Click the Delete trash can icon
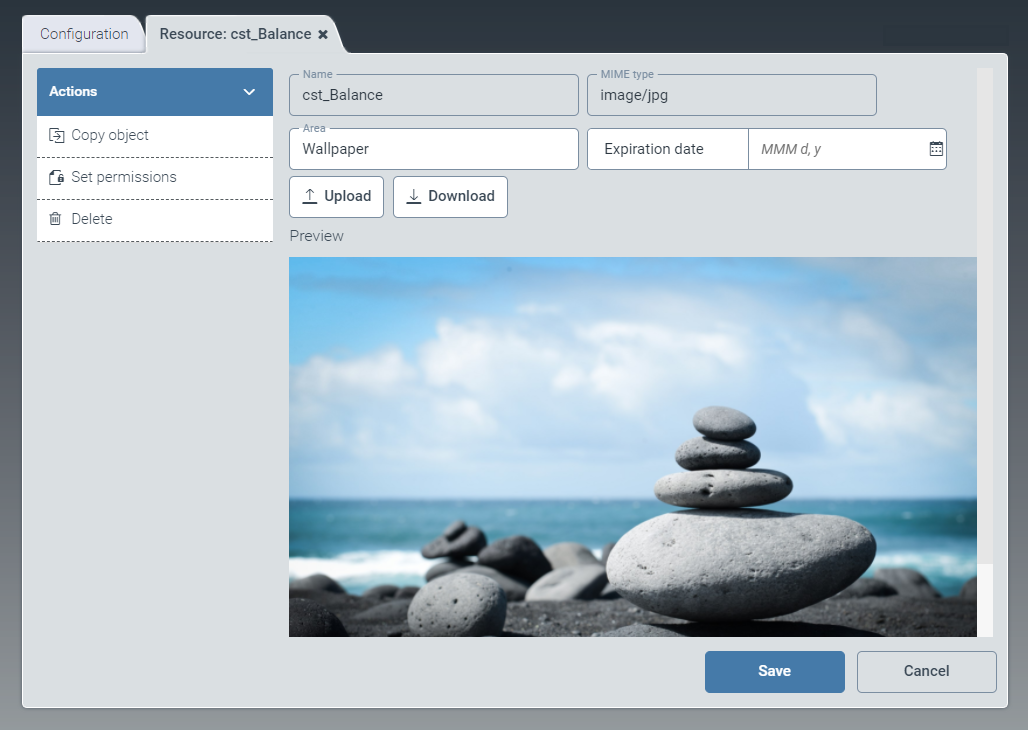This screenshot has width=1028, height=730. click(x=56, y=219)
